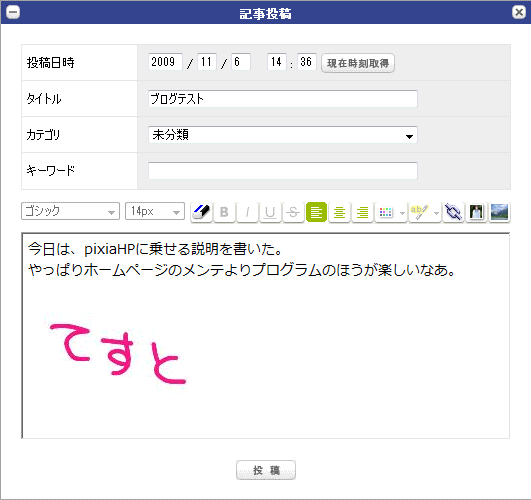This screenshot has width=531, height=500.
Task: Click the insert portrait photo icon
Action: (476, 212)
